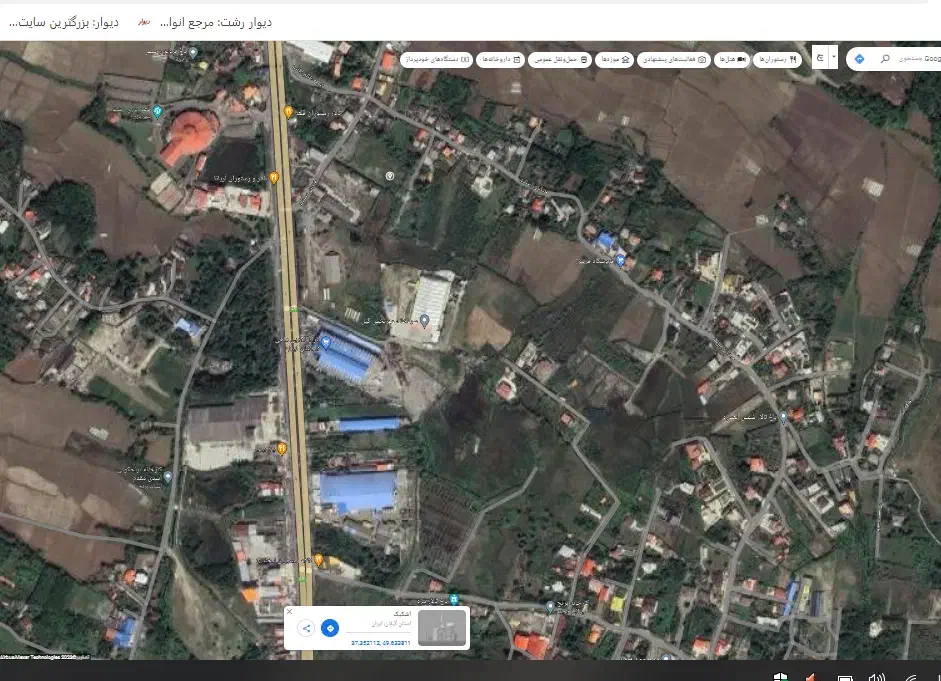Toggle the side panel collapse button
Viewport: 941px width, 681px height.
click(x=820, y=59)
